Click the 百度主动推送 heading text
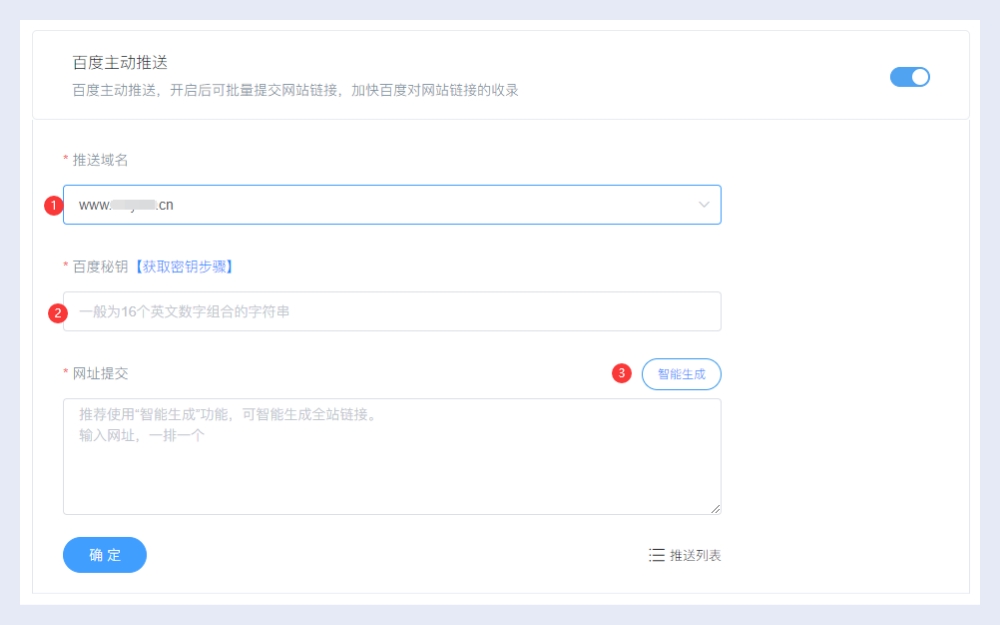The image size is (1000, 625). [x=120, y=62]
